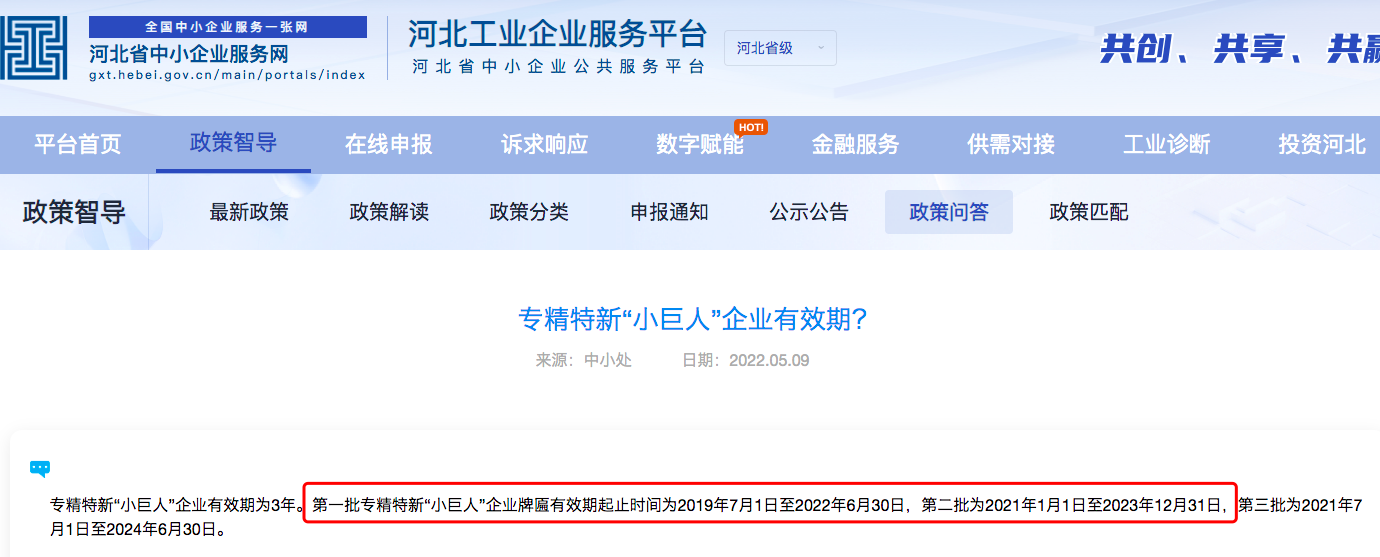Open 工业诊断 navigation item
1380x557 pixels.
[1166, 144]
